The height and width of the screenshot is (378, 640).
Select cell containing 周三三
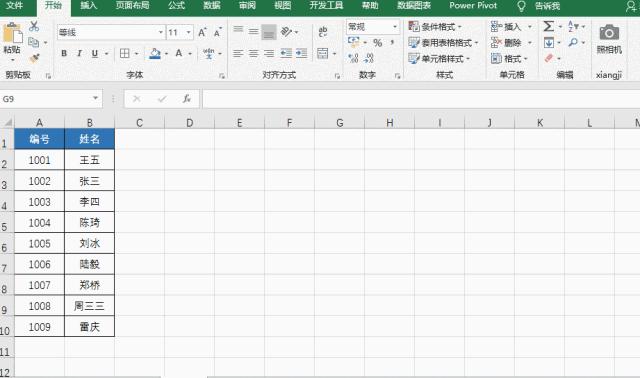(x=89, y=306)
